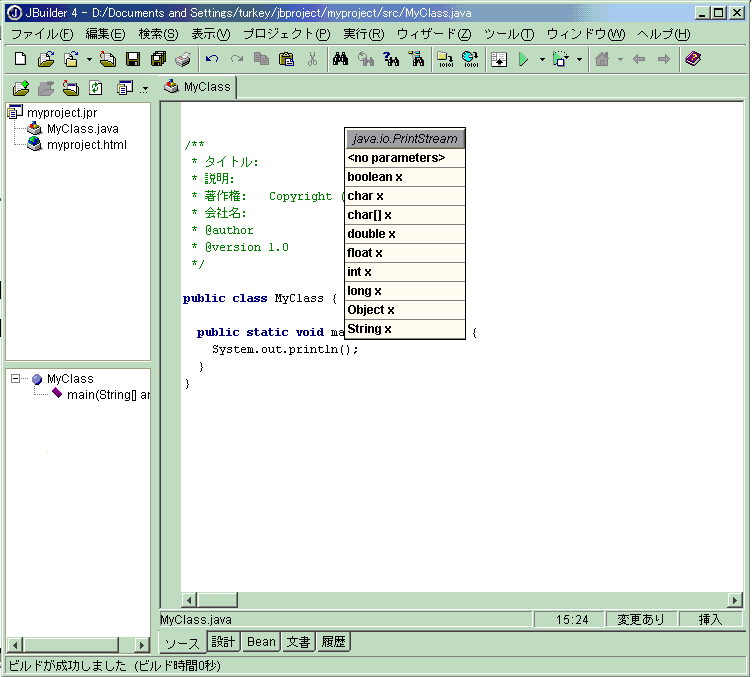Click the Print icon in toolbar
The image size is (752, 677).
tap(182, 60)
